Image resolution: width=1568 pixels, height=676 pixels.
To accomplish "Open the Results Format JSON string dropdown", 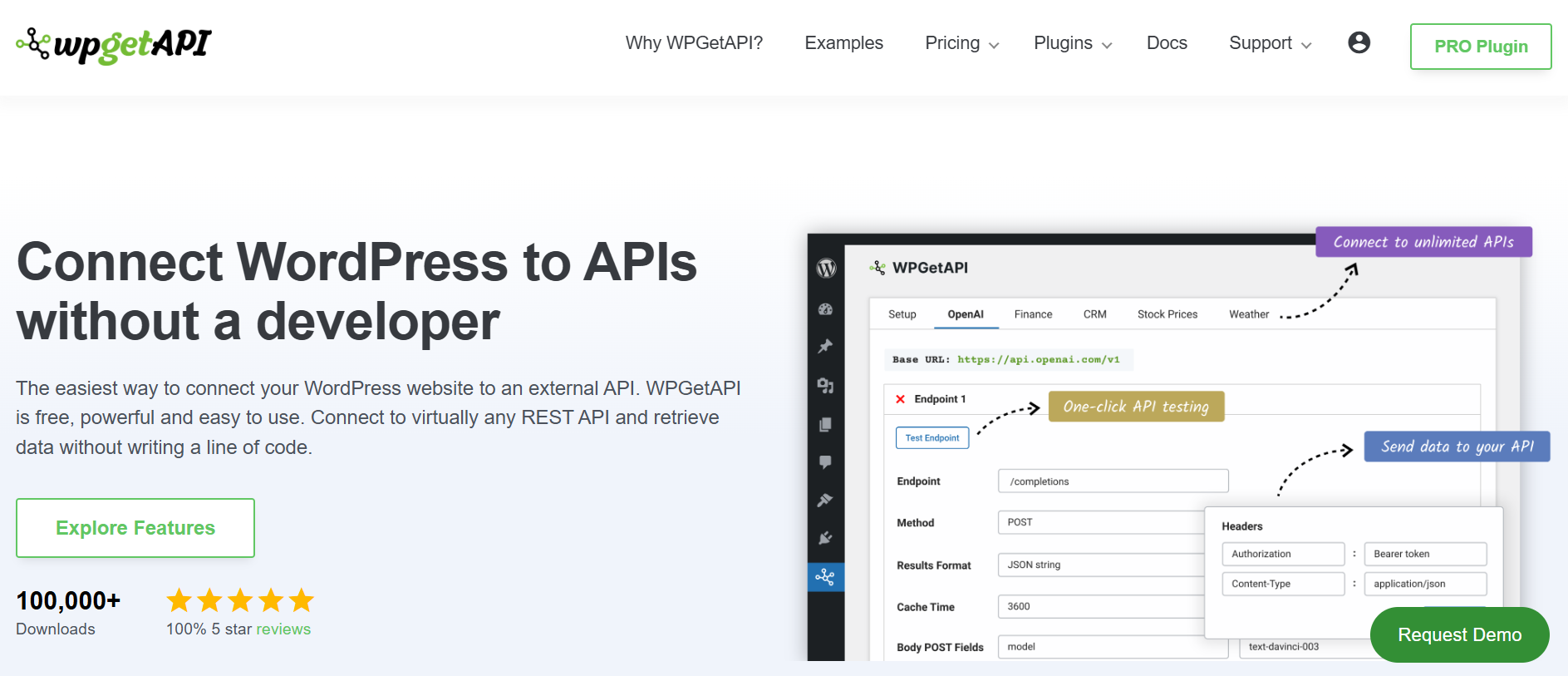I will point(1102,565).
